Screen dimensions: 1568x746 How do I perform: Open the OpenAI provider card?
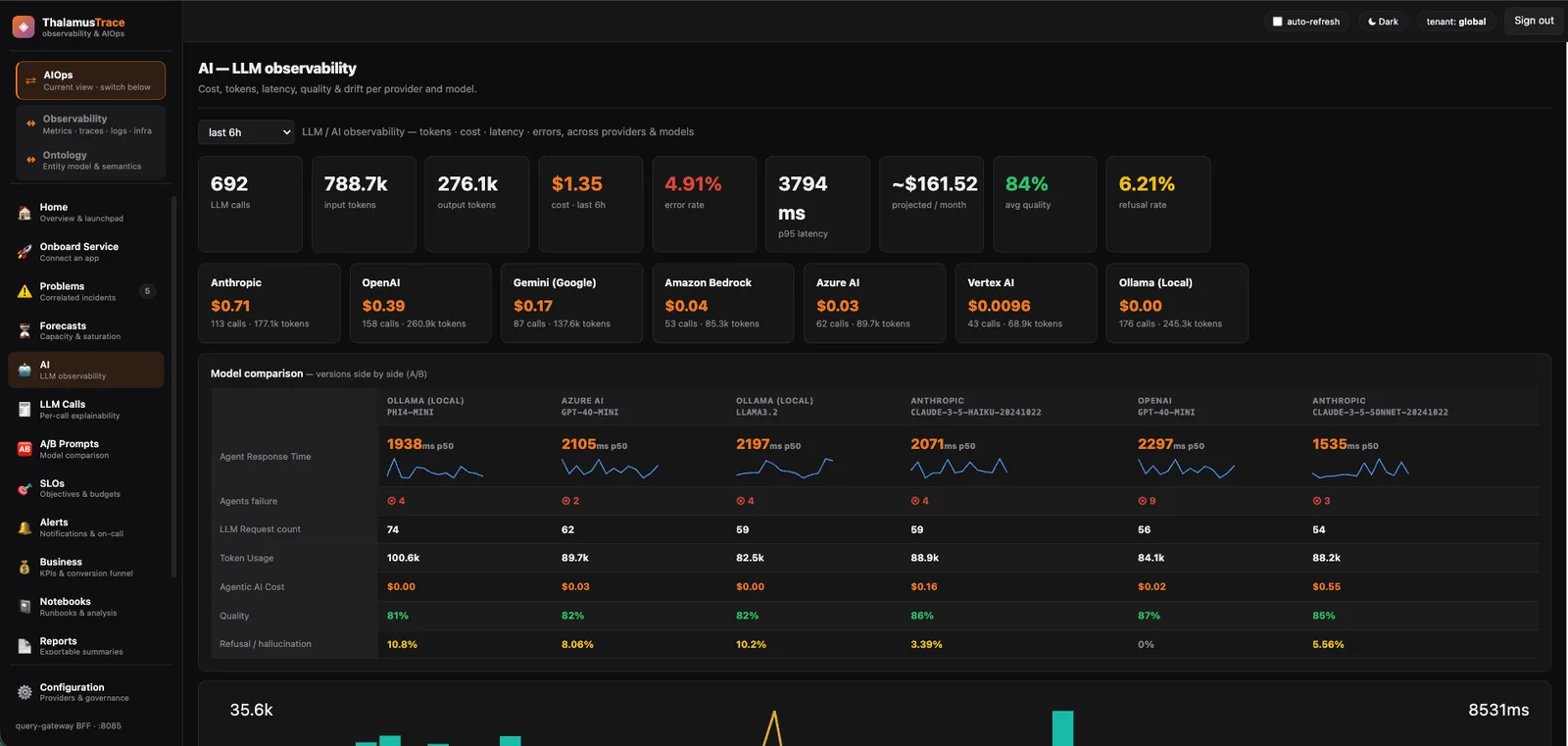(x=420, y=303)
